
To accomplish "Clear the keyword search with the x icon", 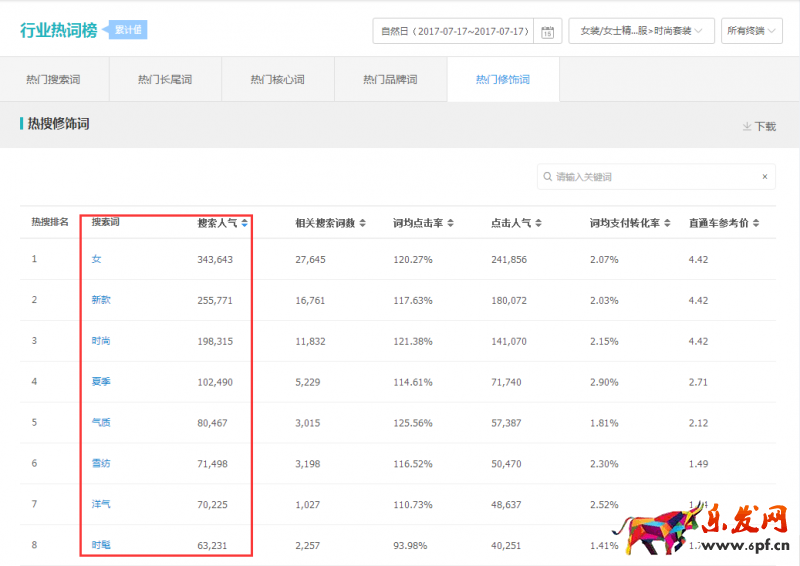I will (765, 177).
